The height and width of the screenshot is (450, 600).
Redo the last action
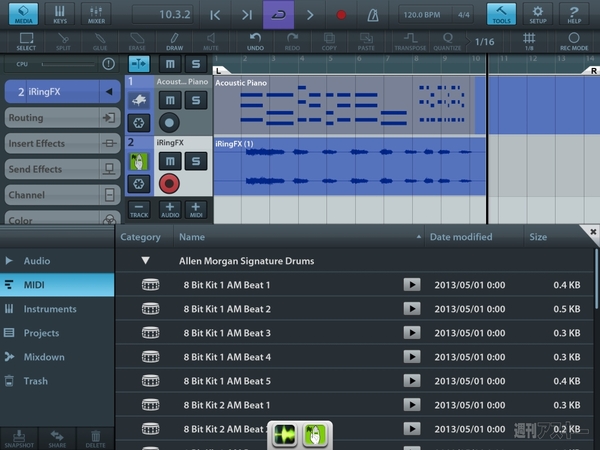(x=292, y=41)
